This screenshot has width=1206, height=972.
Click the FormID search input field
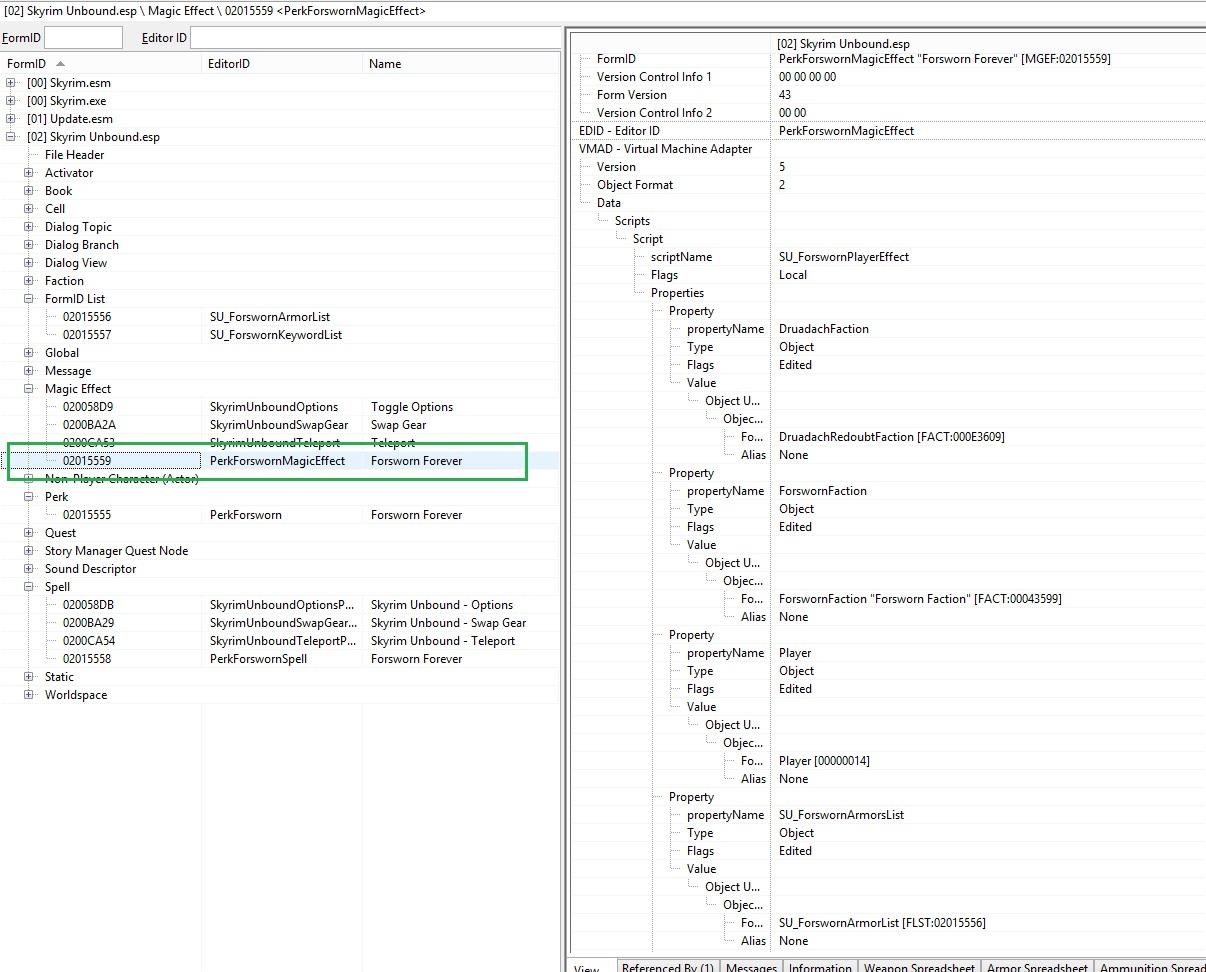pyautogui.click(x=83, y=37)
